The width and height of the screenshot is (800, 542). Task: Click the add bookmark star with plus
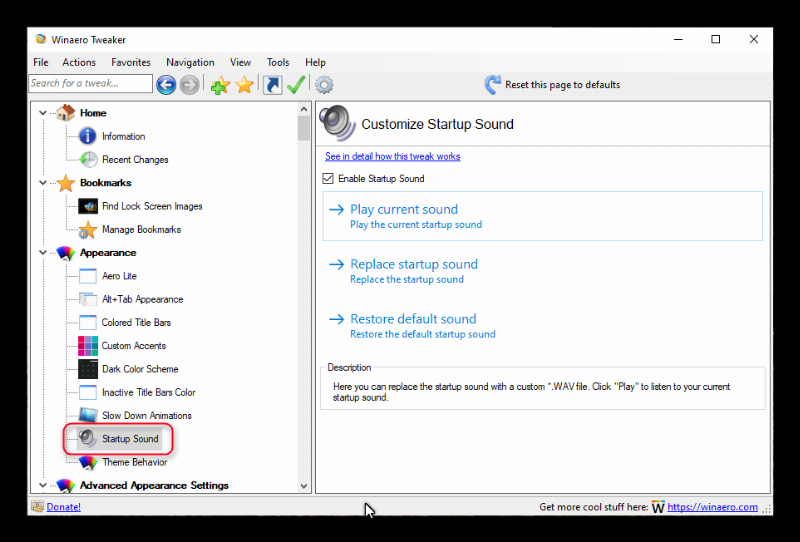(220, 85)
